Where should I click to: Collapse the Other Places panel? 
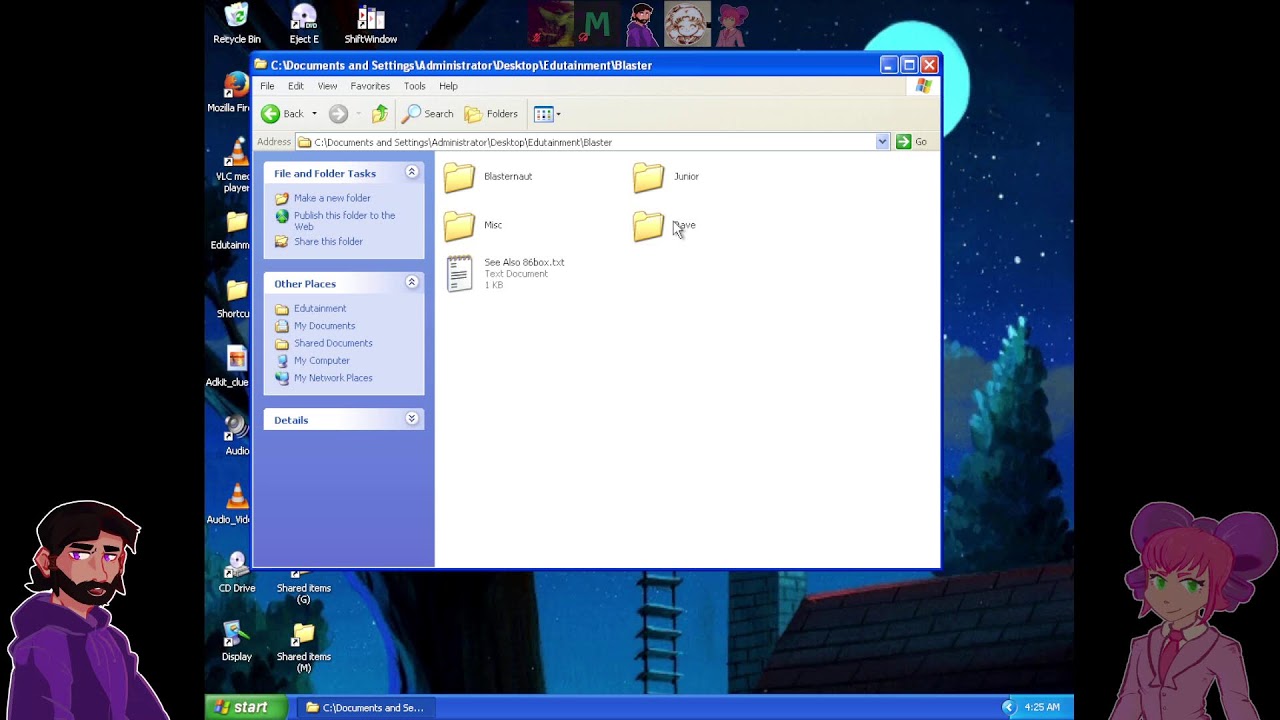click(411, 283)
